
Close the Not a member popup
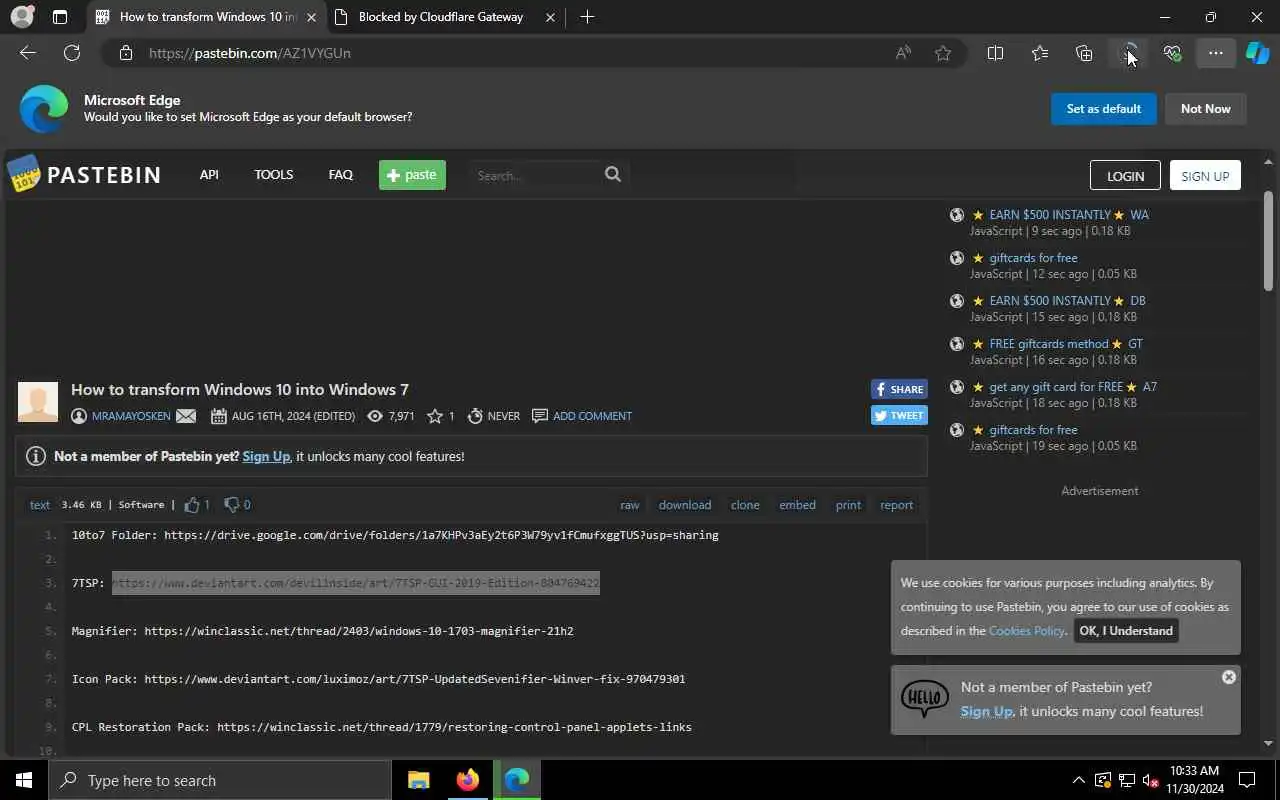click(1229, 677)
